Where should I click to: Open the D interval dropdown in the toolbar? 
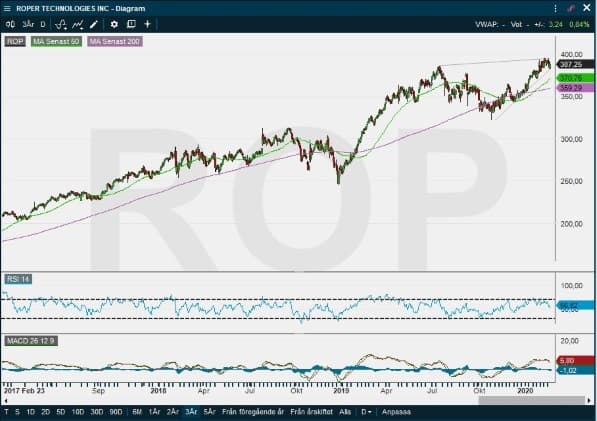click(43, 24)
